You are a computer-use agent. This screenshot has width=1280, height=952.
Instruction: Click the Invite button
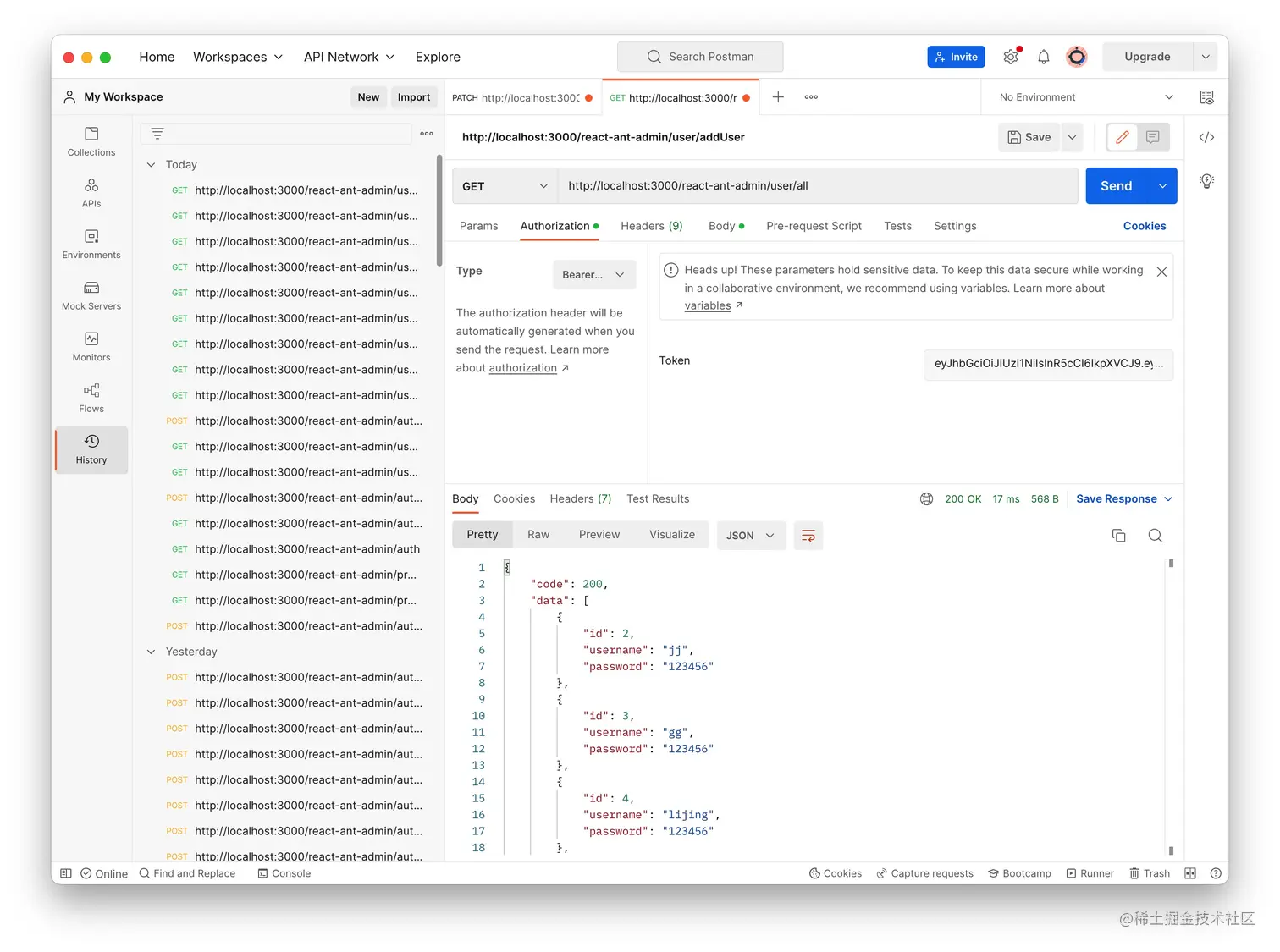[957, 57]
